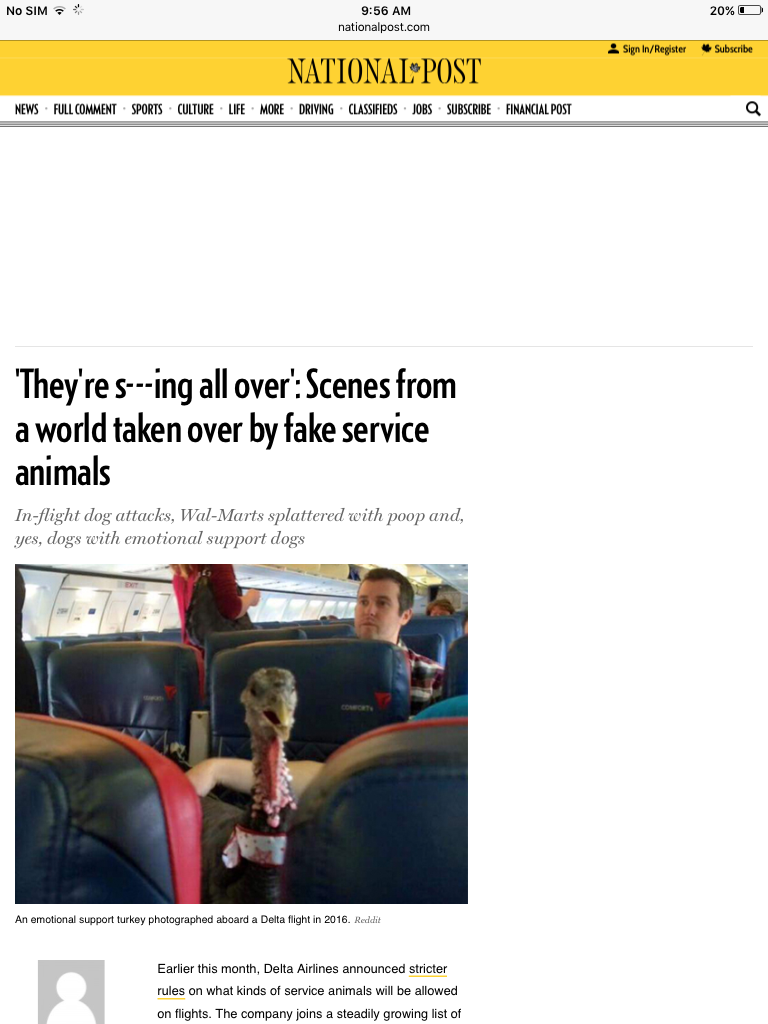Go to Classifieds
Viewport: 768px width, 1024px height.
(373, 109)
